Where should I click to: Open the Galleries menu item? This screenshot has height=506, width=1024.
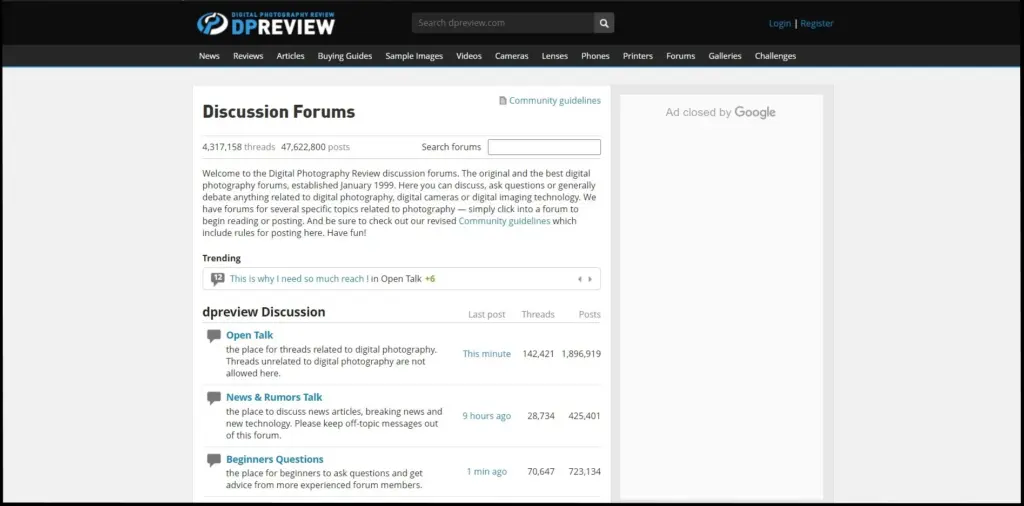click(x=725, y=56)
